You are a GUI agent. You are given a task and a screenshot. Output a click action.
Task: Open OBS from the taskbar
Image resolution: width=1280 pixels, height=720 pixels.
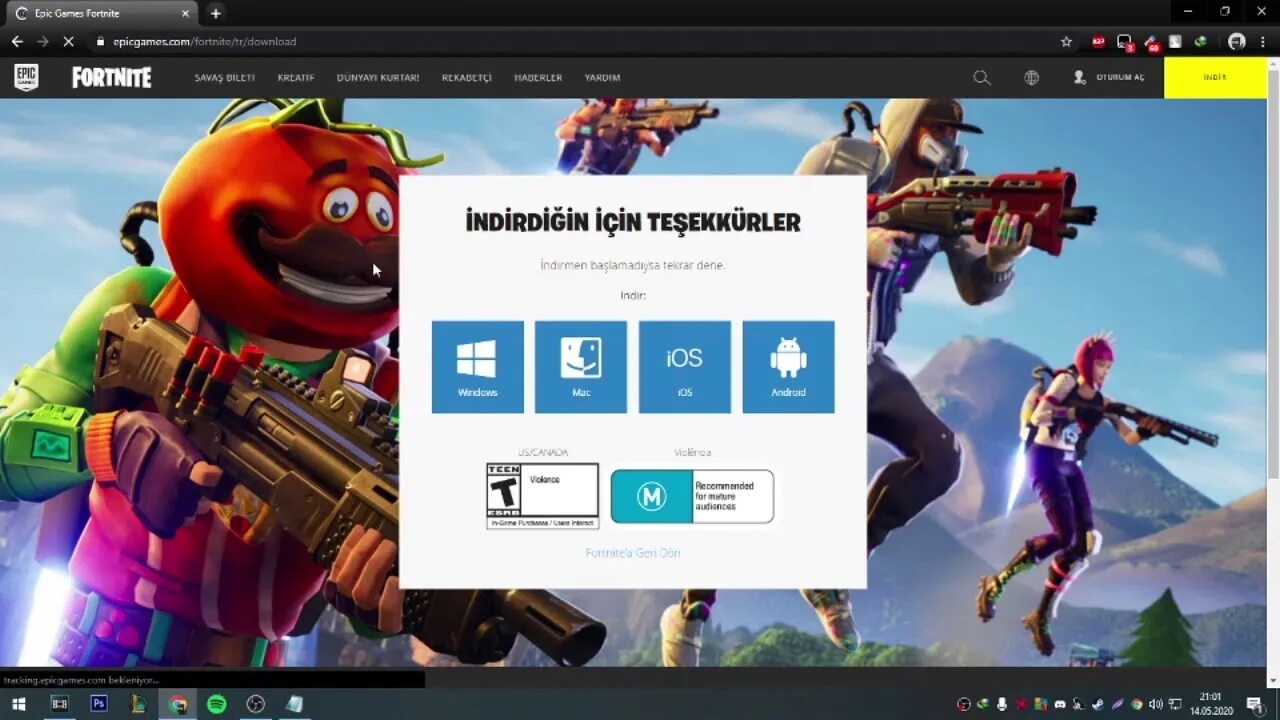(x=255, y=704)
